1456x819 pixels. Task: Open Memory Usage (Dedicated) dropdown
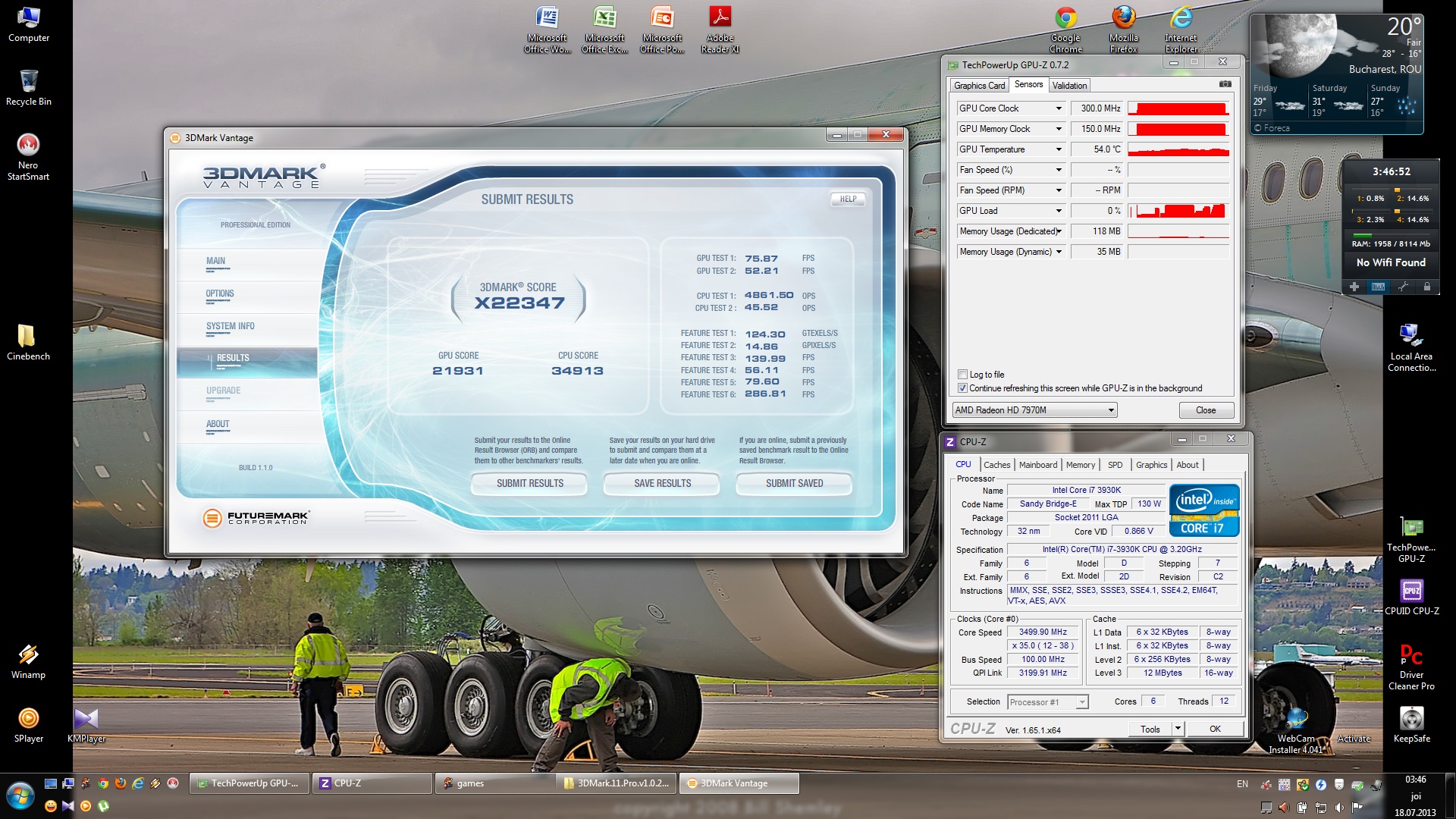pos(1059,231)
